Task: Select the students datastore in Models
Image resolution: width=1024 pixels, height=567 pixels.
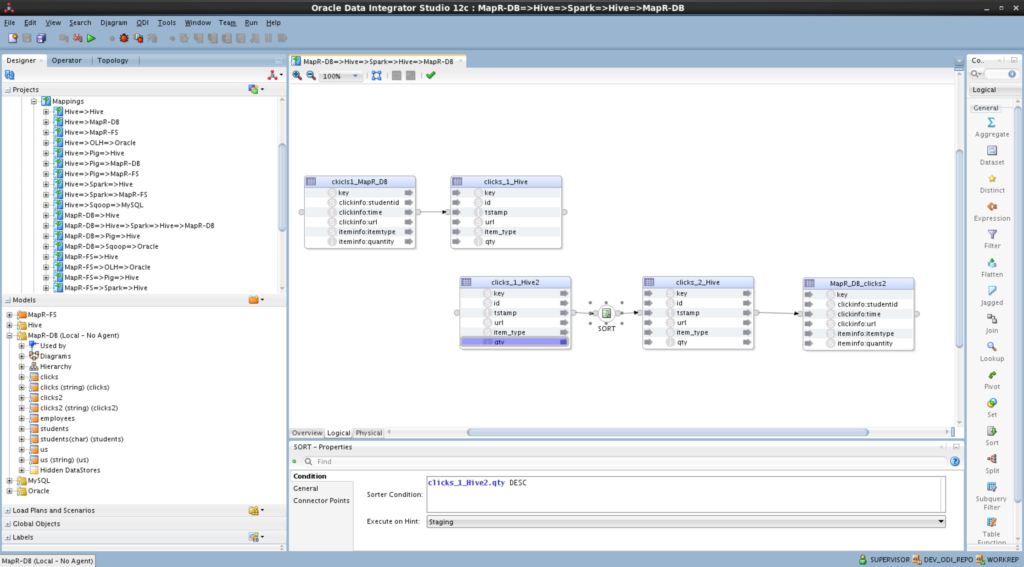Action: (54, 429)
